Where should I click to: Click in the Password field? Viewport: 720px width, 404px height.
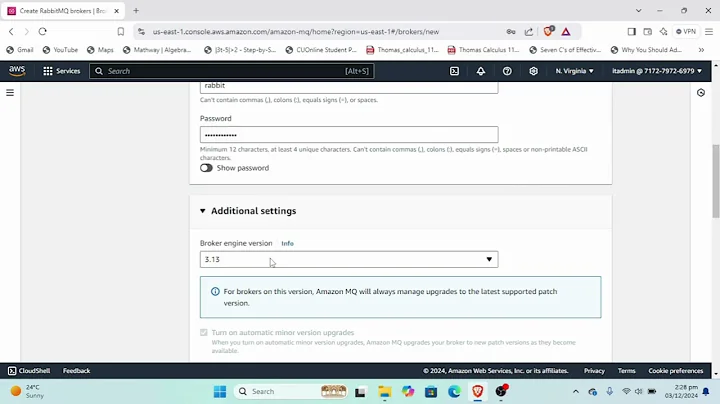click(349, 135)
